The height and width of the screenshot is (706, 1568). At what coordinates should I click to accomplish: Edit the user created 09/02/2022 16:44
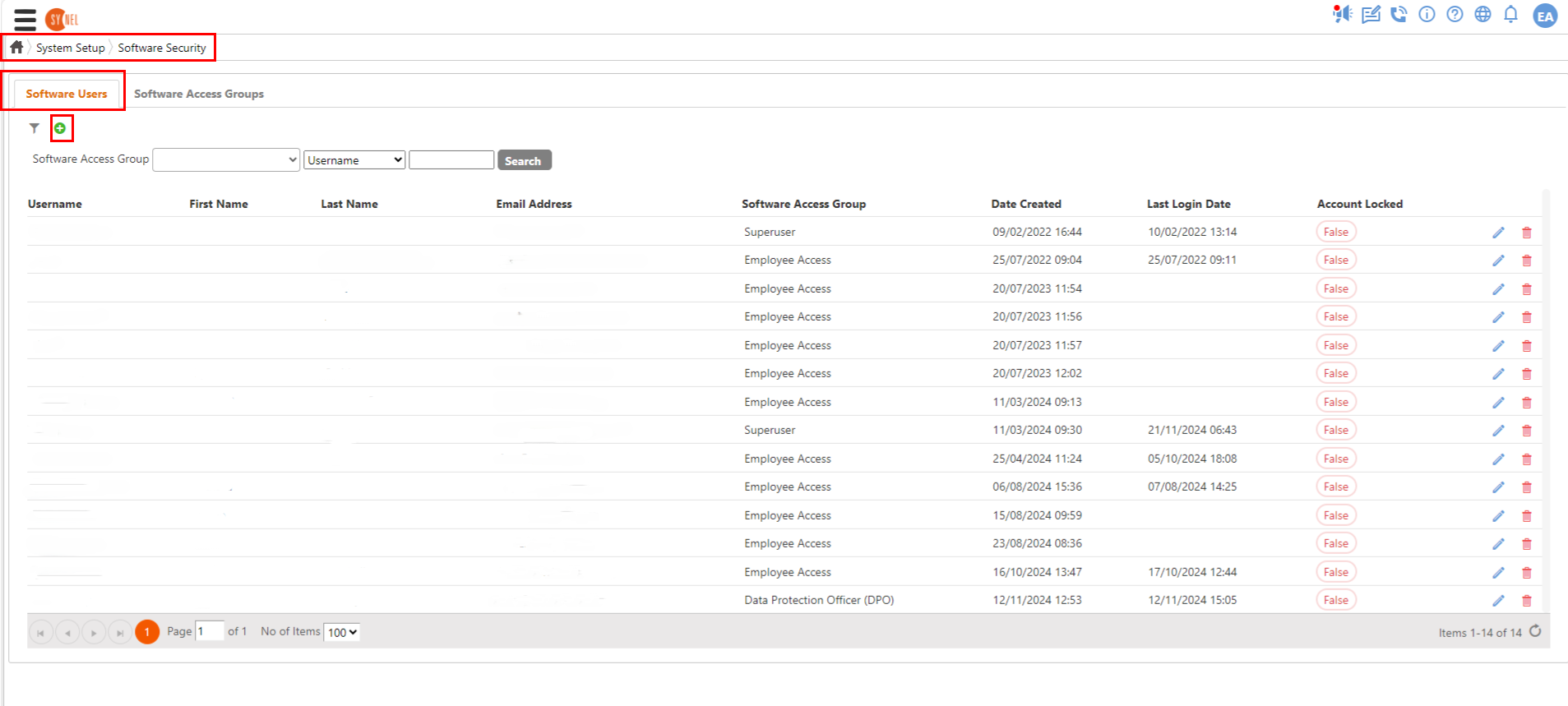coord(1498,233)
